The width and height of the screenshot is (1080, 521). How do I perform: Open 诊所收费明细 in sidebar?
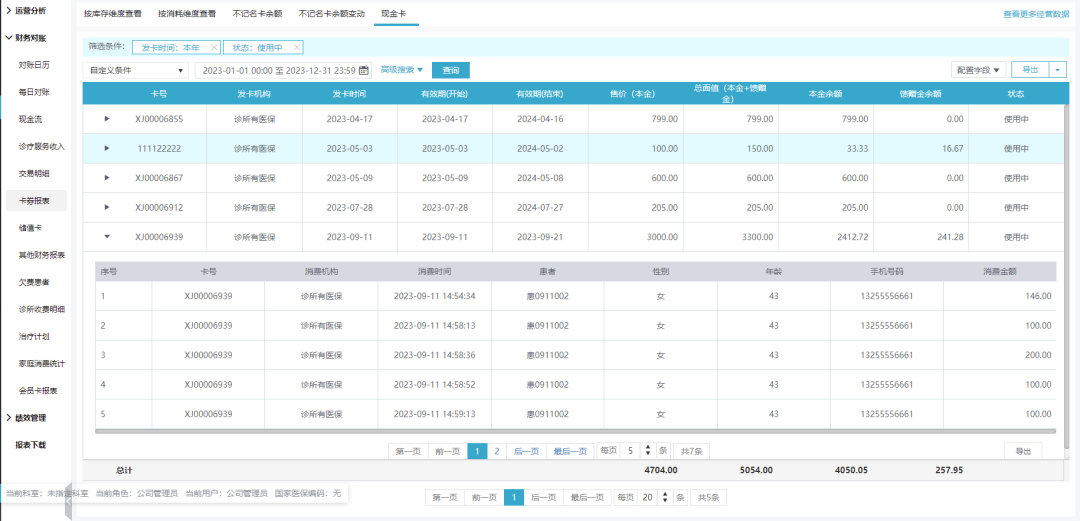click(41, 309)
